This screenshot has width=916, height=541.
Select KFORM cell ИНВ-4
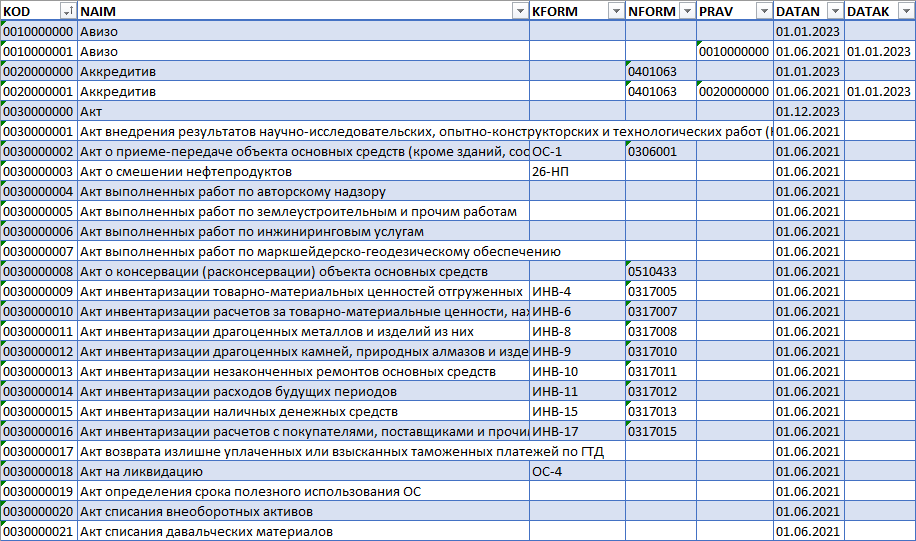pos(577,292)
